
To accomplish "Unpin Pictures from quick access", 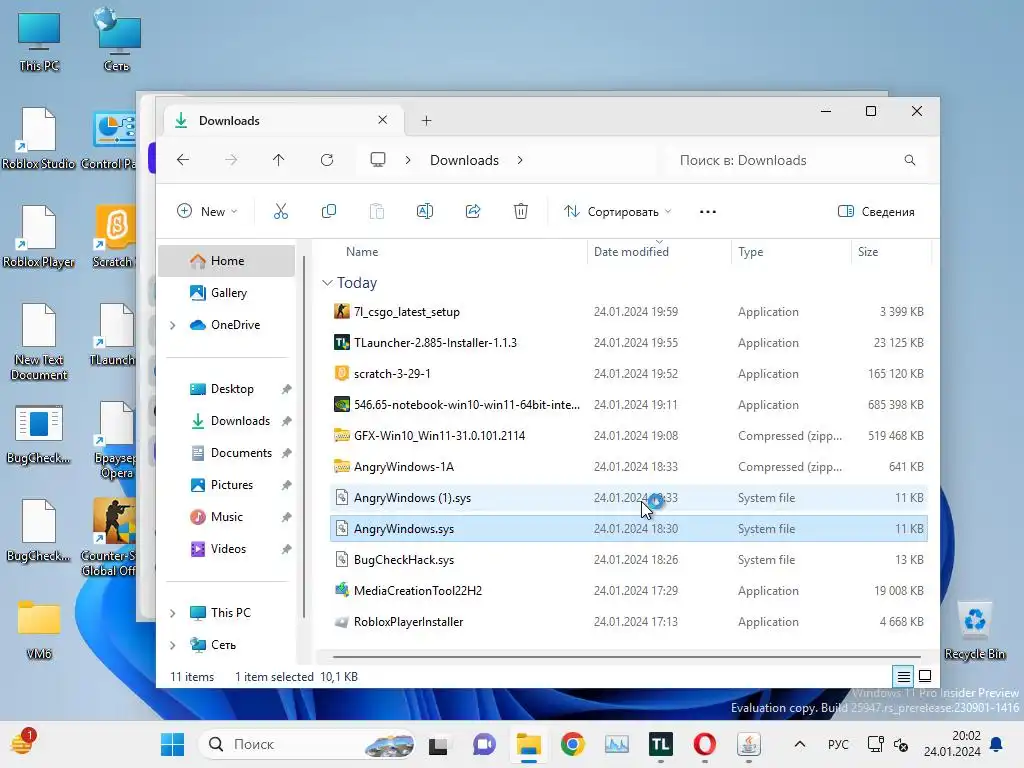I will tap(286, 485).
